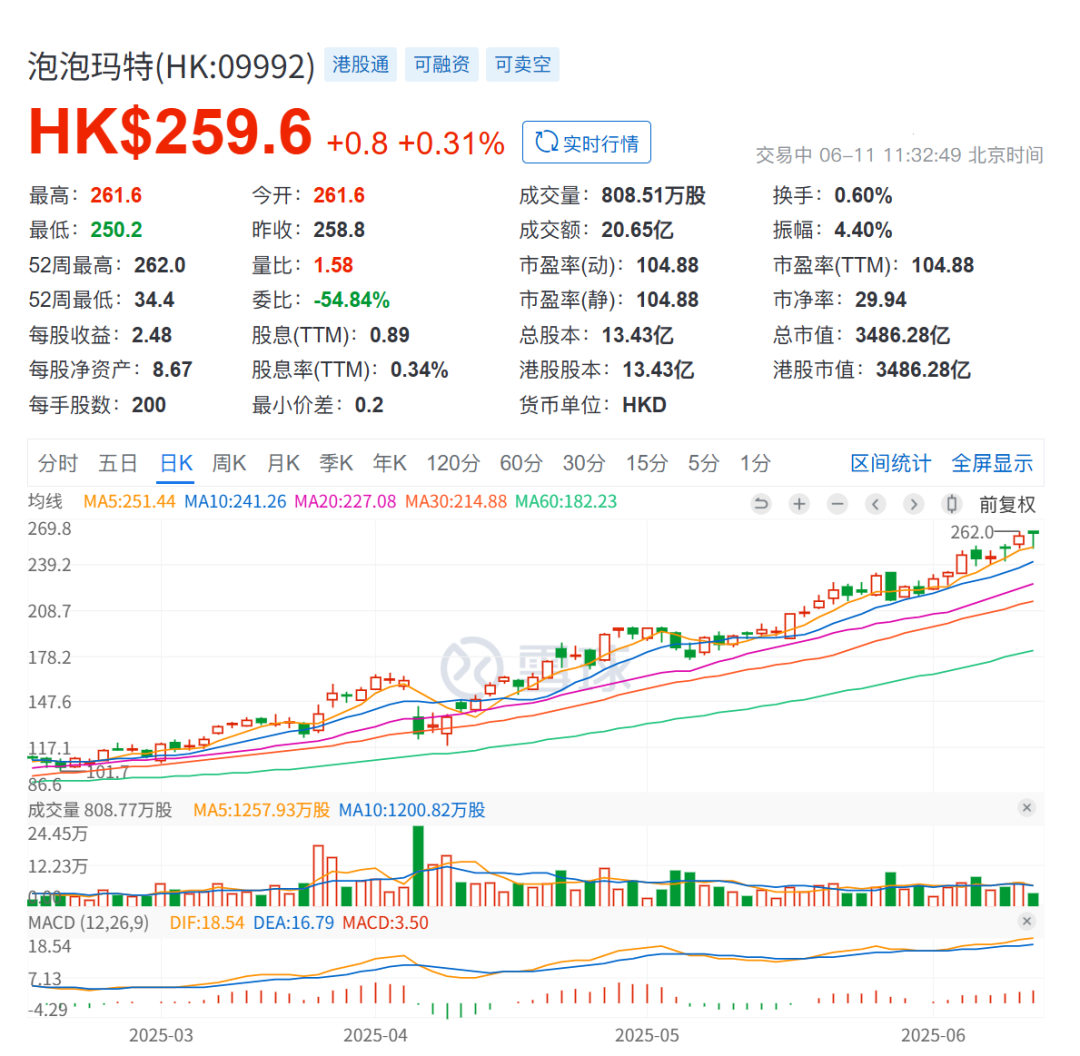
Task: Switch to 五日 chart tab
Action: pos(118,463)
